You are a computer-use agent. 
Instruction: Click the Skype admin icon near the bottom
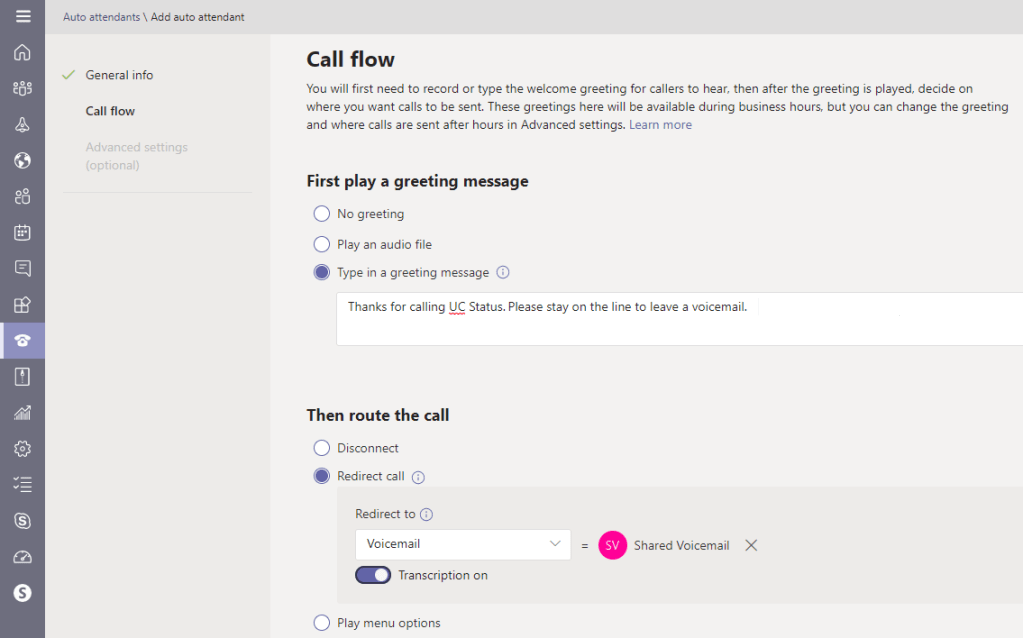click(x=22, y=520)
